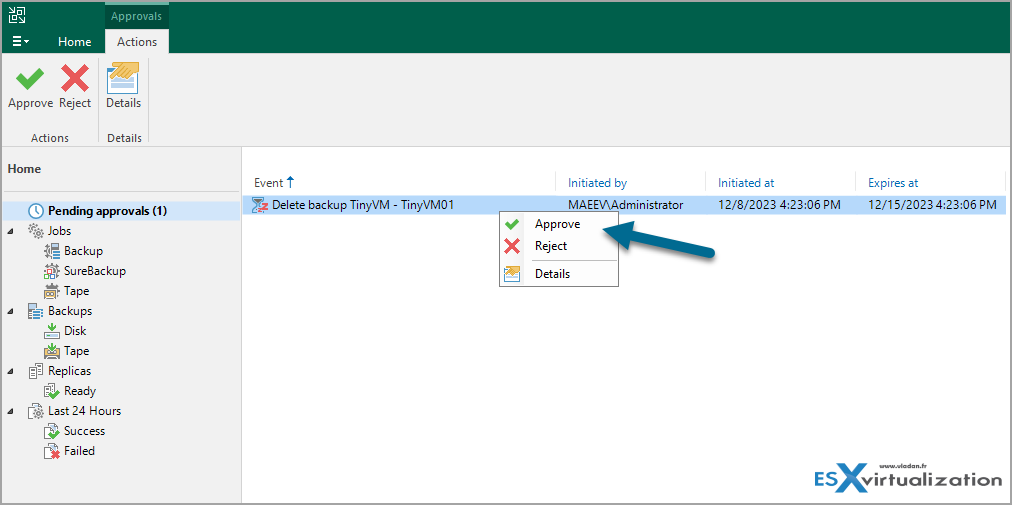Select Ready under Replicas
1012x505 pixels.
coord(79,391)
